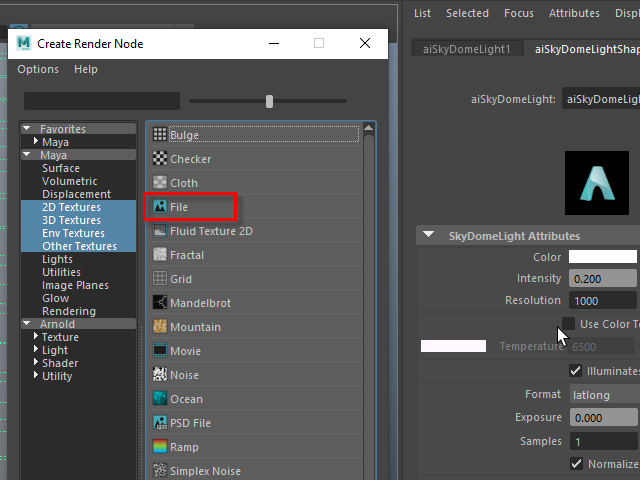Screen dimensions: 640x480
Task: Create a Fractal texture node
Action: 186,255
